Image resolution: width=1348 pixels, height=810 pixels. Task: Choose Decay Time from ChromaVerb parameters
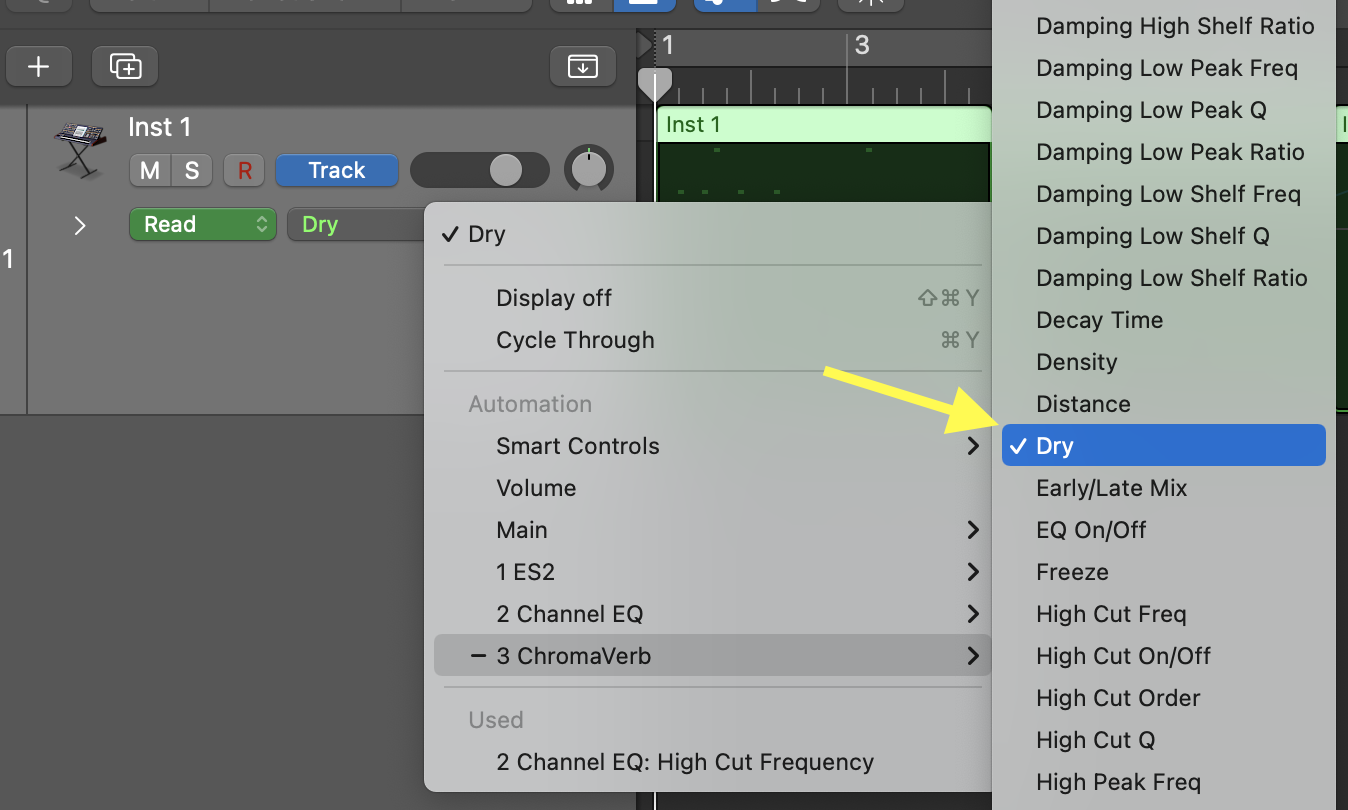tap(1099, 320)
